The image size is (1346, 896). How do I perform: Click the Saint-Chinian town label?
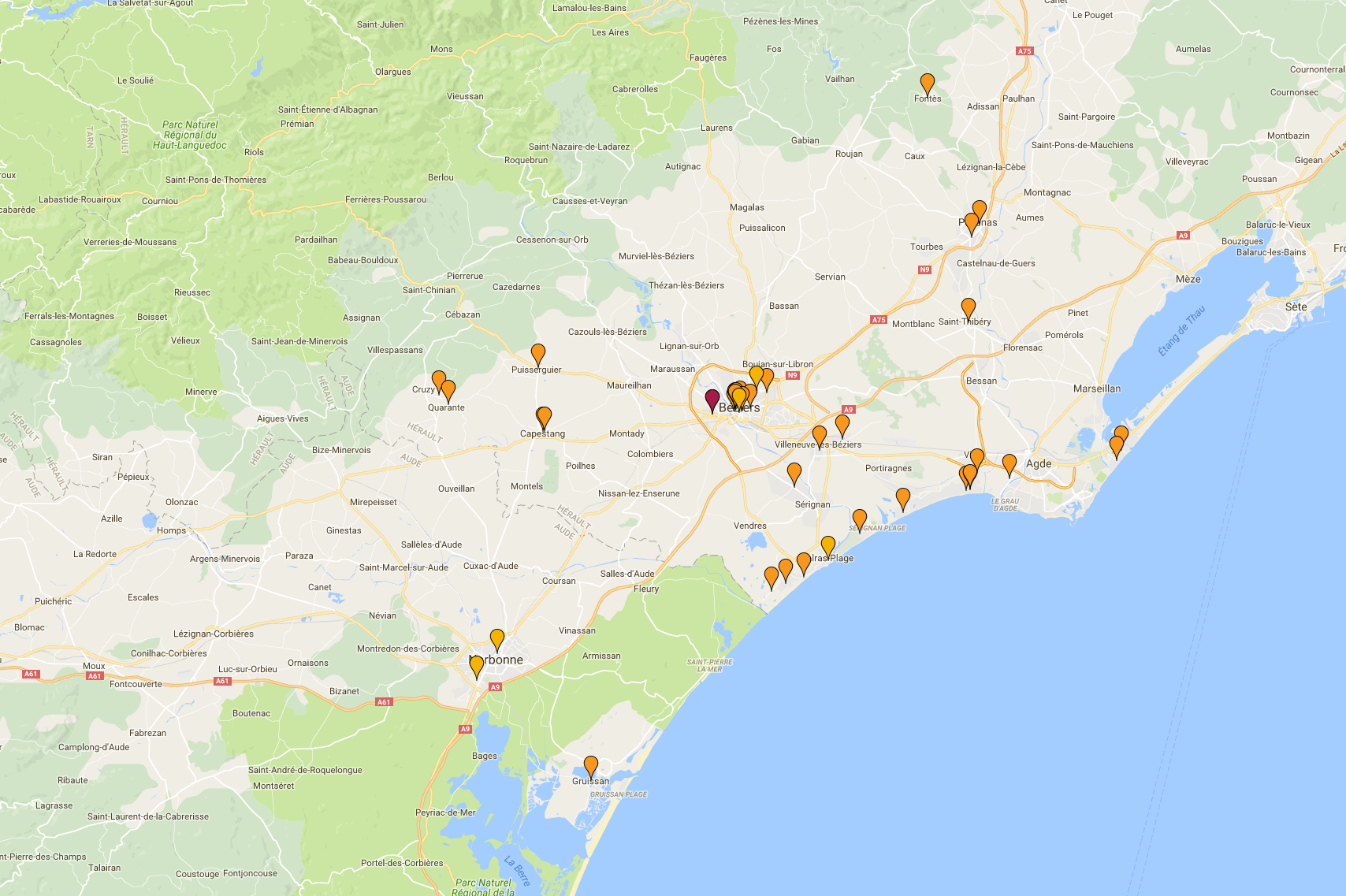(429, 290)
